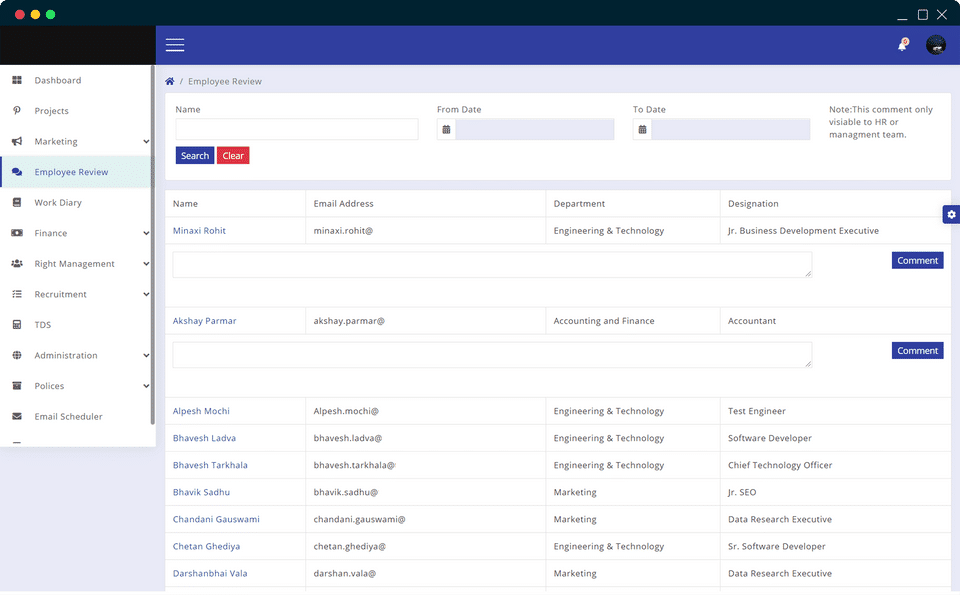960x595 pixels.
Task: Open Bhavik Sadhu employee link
Action: (x=201, y=492)
